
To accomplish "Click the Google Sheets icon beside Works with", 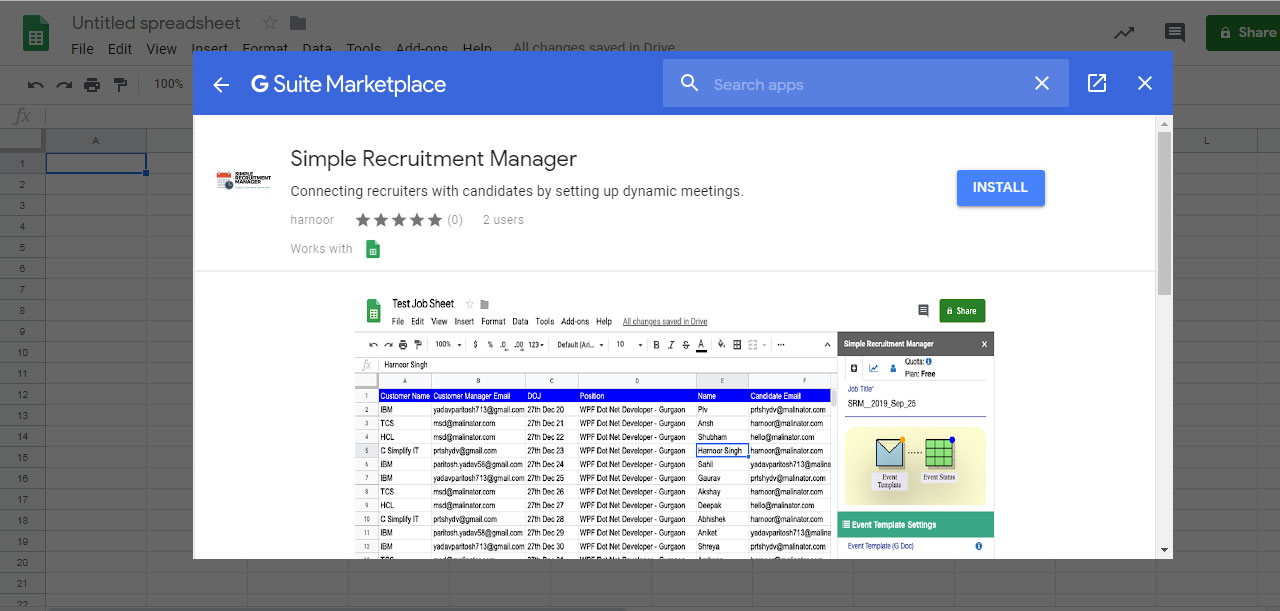I will point(373,249).
